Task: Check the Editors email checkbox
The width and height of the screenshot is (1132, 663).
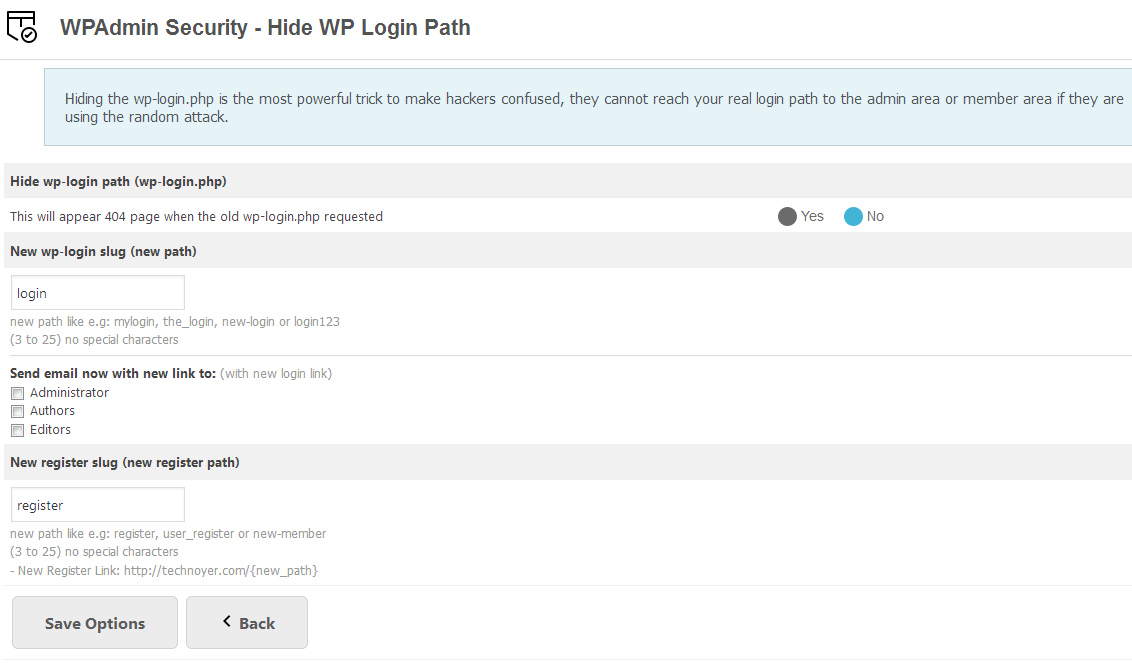Action: pyautogui.click(x=17, y=430)
